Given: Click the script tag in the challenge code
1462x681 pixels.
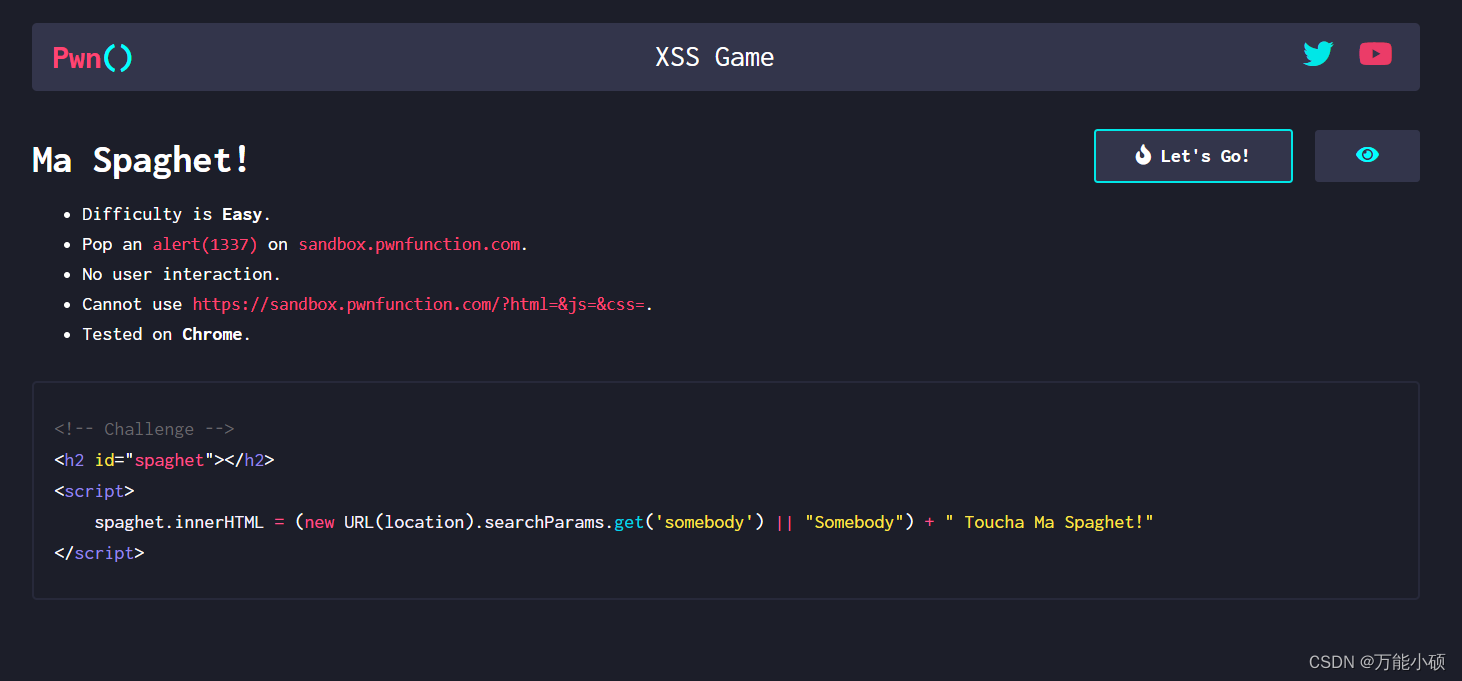Looking at the screenshot, I should click(94, 491).
